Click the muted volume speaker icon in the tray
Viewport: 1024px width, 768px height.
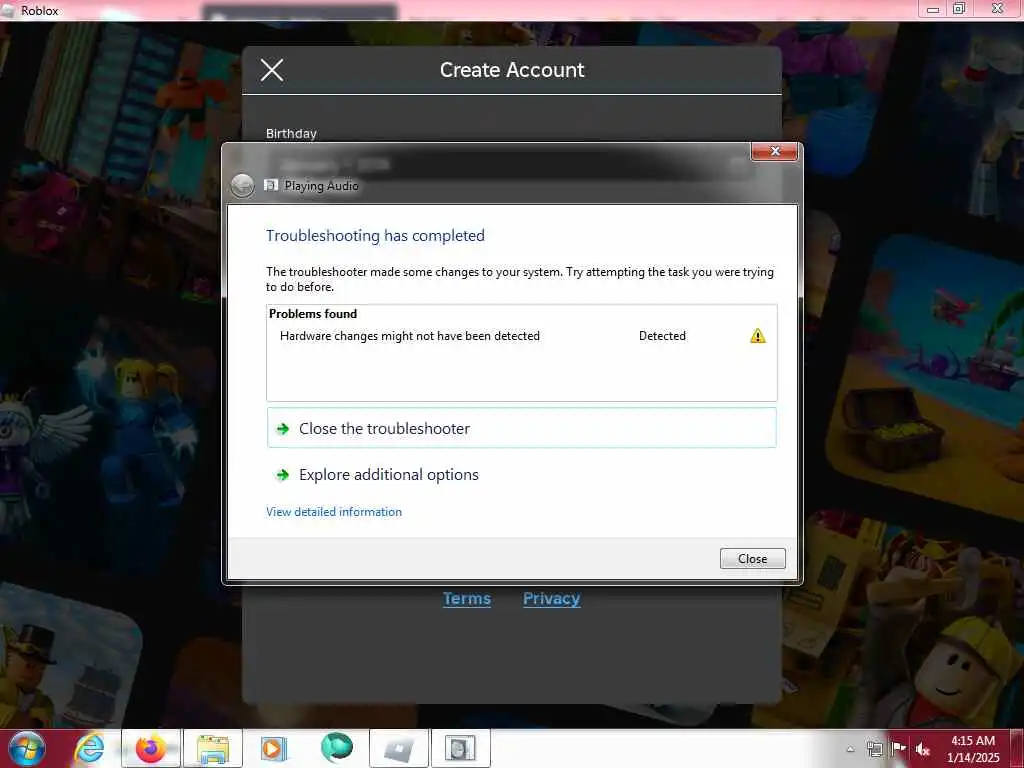tap(923, 749)
